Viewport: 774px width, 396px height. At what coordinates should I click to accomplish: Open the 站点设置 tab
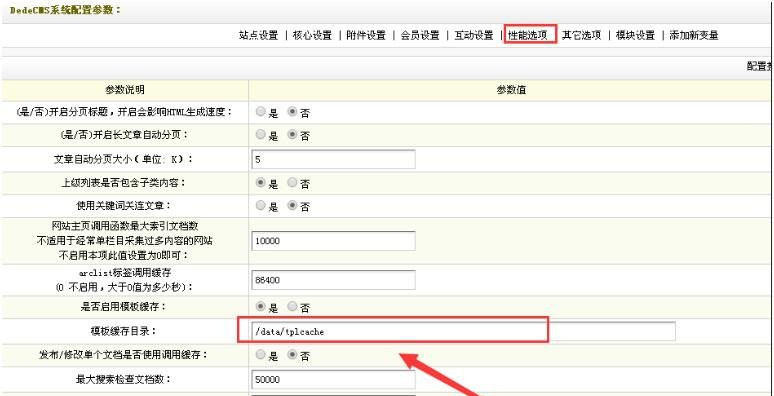[x=258, y=36]
